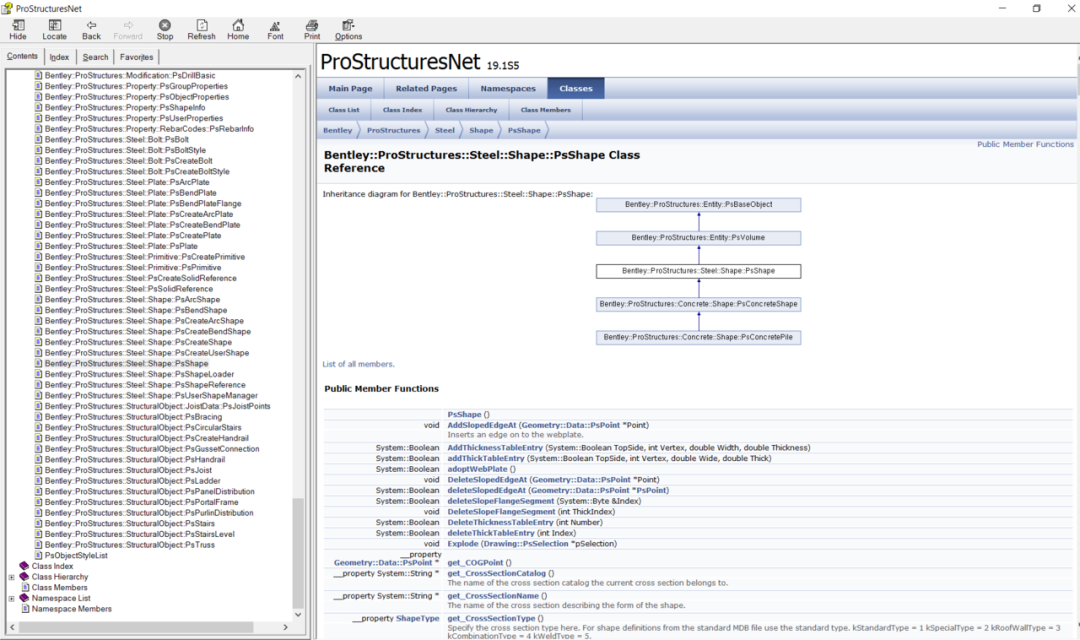This screenshot has width=1080, height=640.
Task: Click PsConcreteShape box in inheritance diagram
Action: [x=698, y=304]
